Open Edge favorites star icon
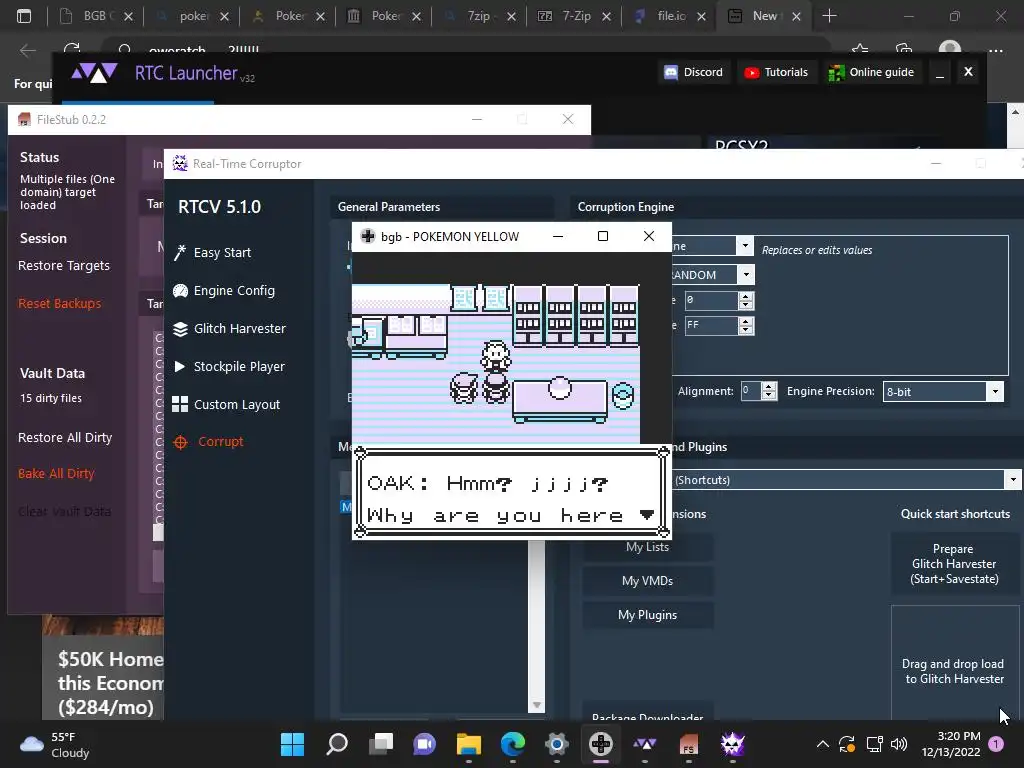Screen dimensions: 1024x768 (860, 50)
